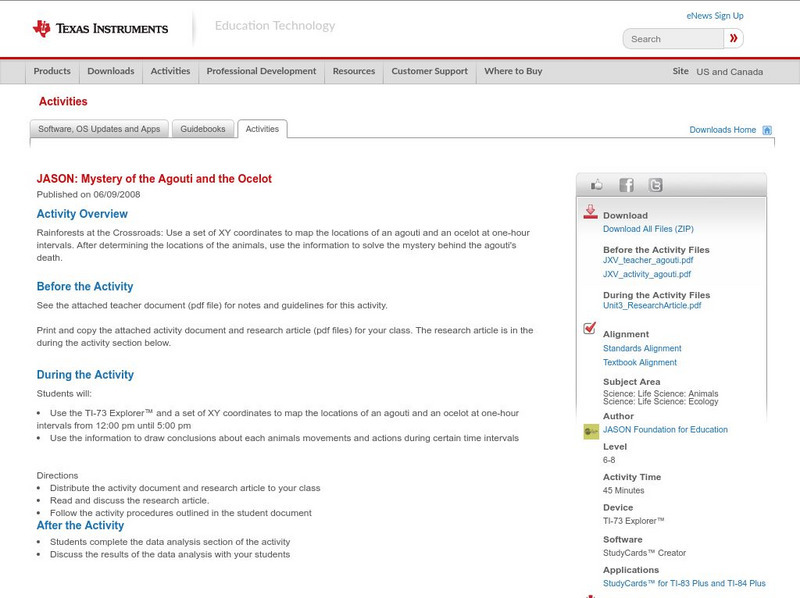This screenshot has height=598, width=800.
Task: Open the Professional Development menu
Action: click(261, 71)
